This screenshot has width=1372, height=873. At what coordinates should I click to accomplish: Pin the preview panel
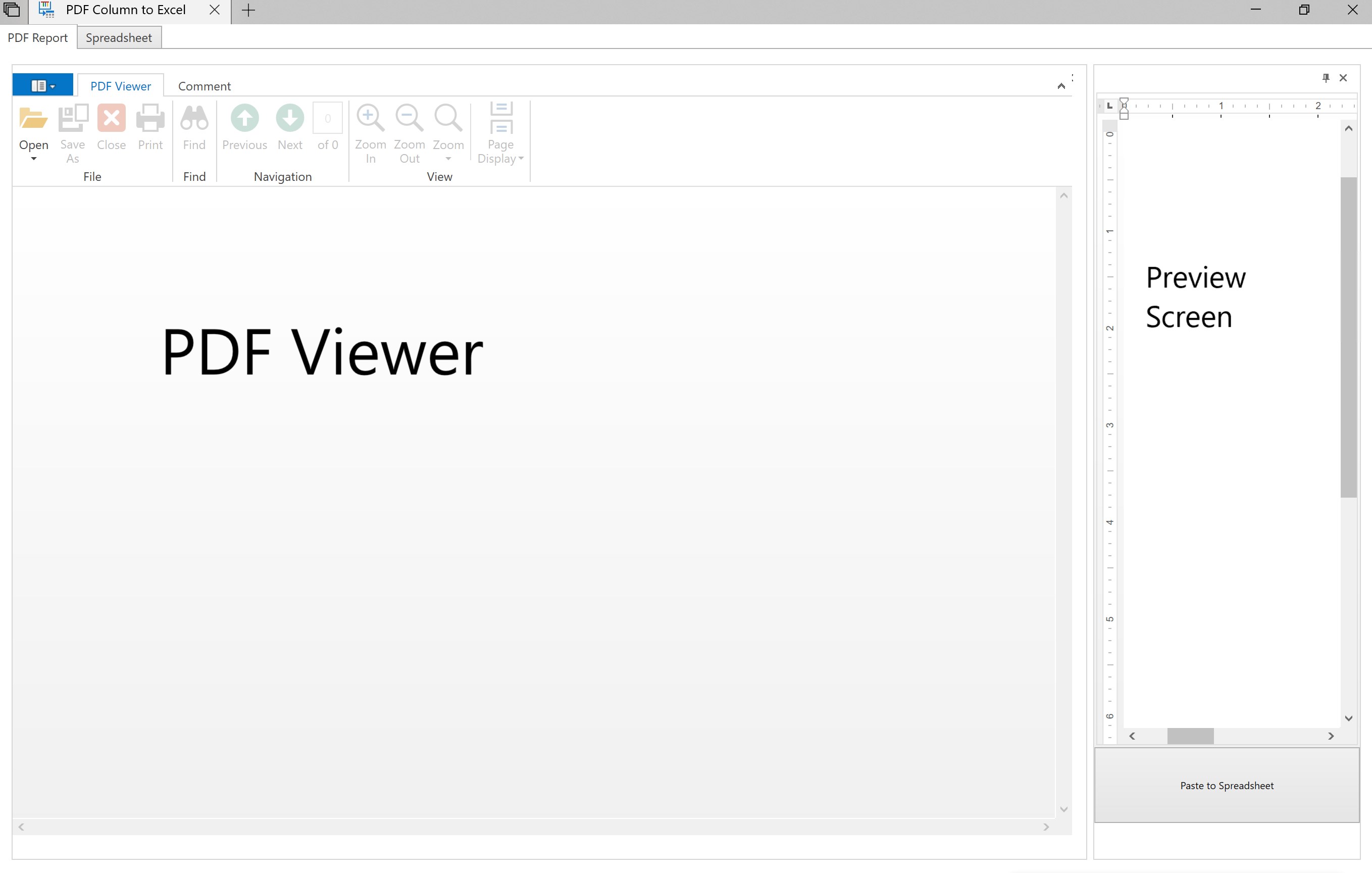pos(1326,77)
